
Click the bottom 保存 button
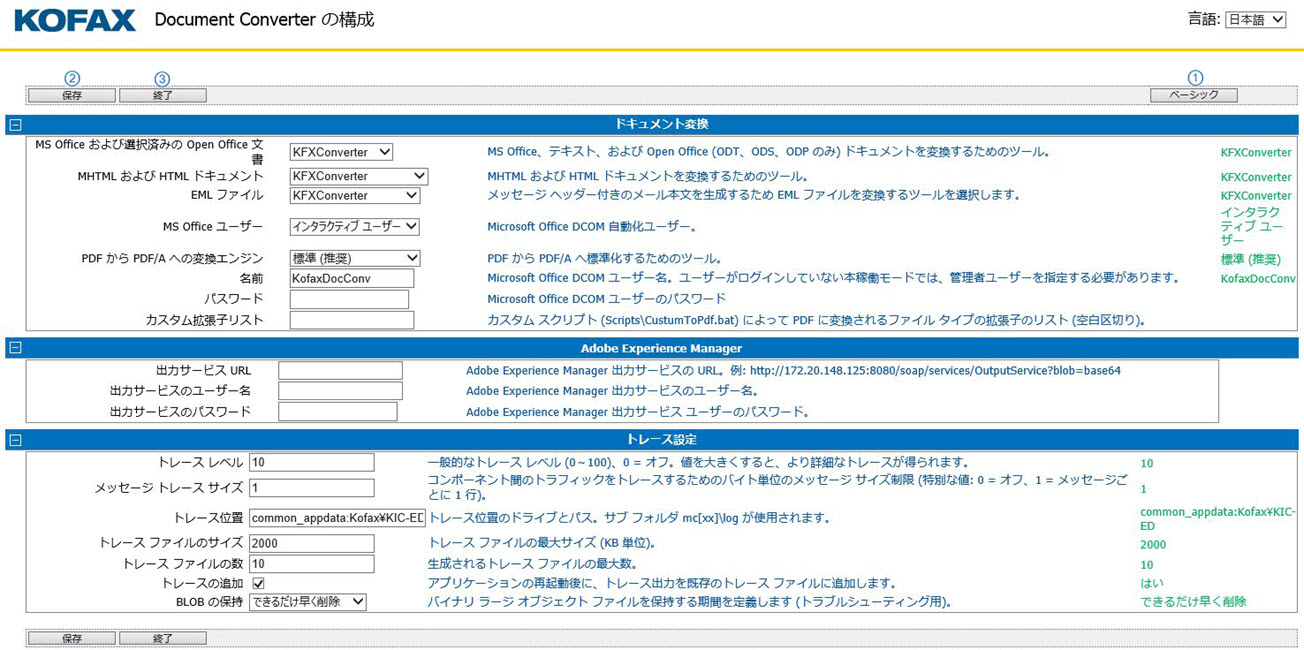tap(72, 638)
